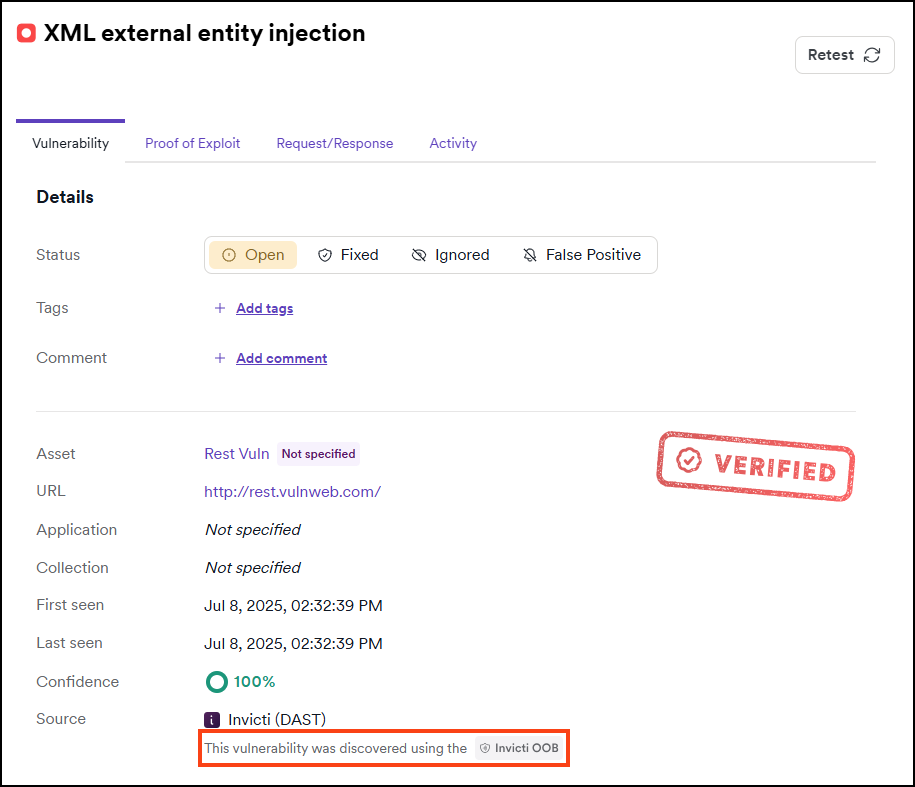Mark the vulnerability as Ignored
Screen dimensions: 915x787
450,255
